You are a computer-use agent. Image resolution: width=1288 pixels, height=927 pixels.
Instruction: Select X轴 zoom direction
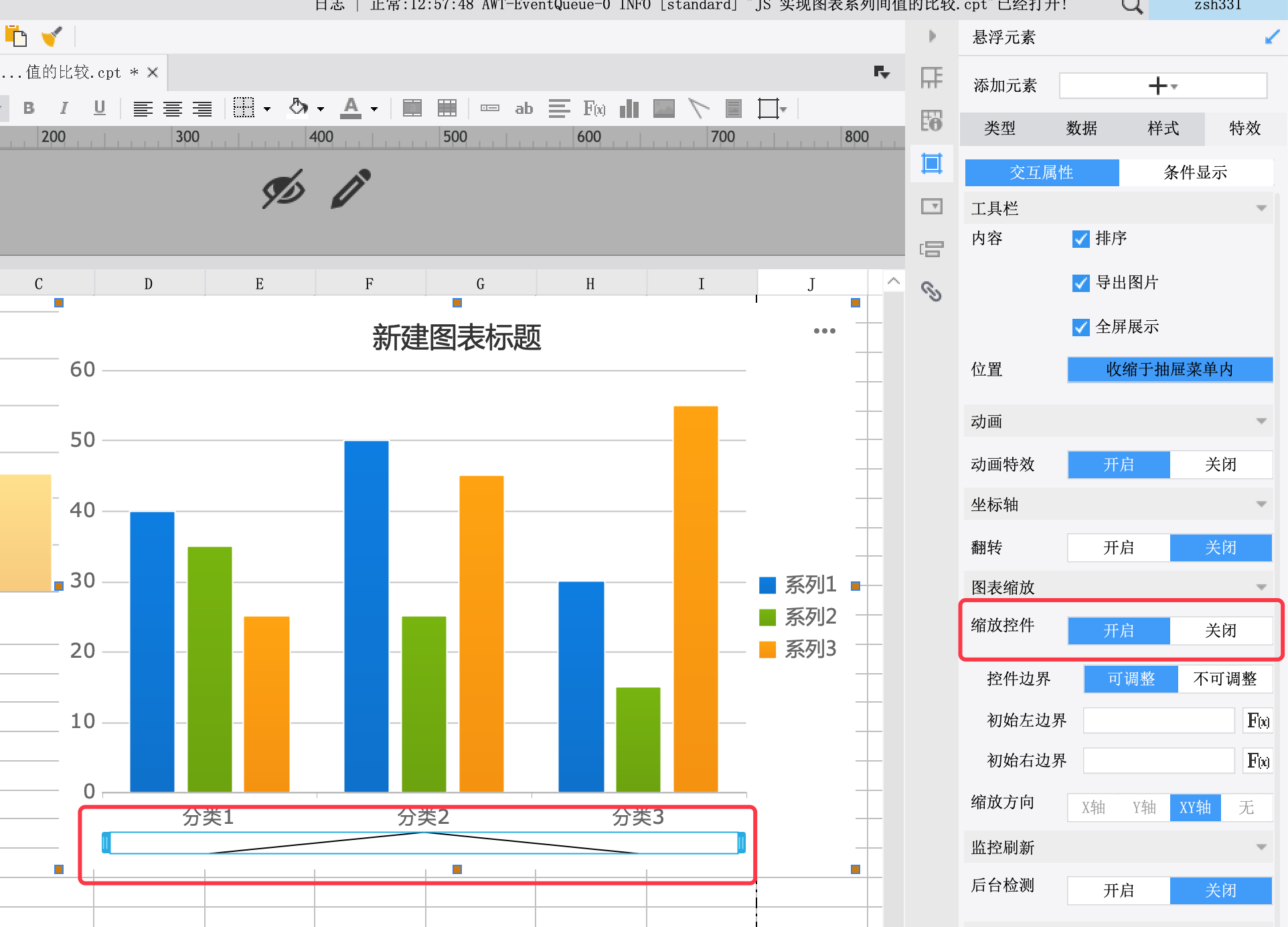tap(1093, 807)
